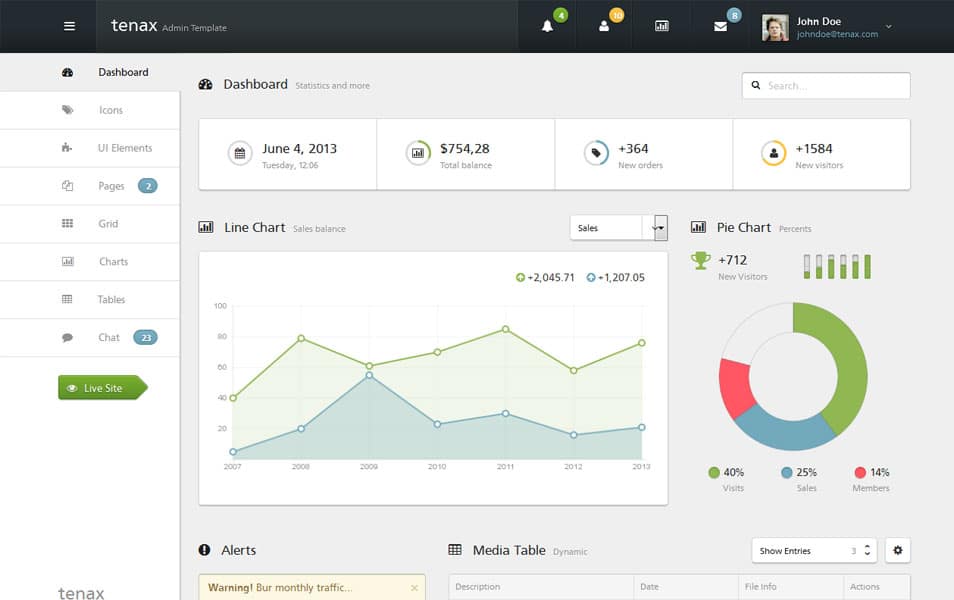Image resolution: width=954 pixels, height=600 pixels.
Task: Toggle the hamburger menu in top-left corner
Action: 69,26
